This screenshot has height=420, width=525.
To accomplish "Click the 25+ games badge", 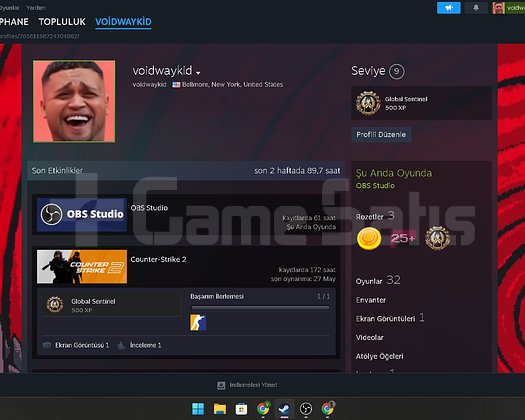I will coord(403,238).
